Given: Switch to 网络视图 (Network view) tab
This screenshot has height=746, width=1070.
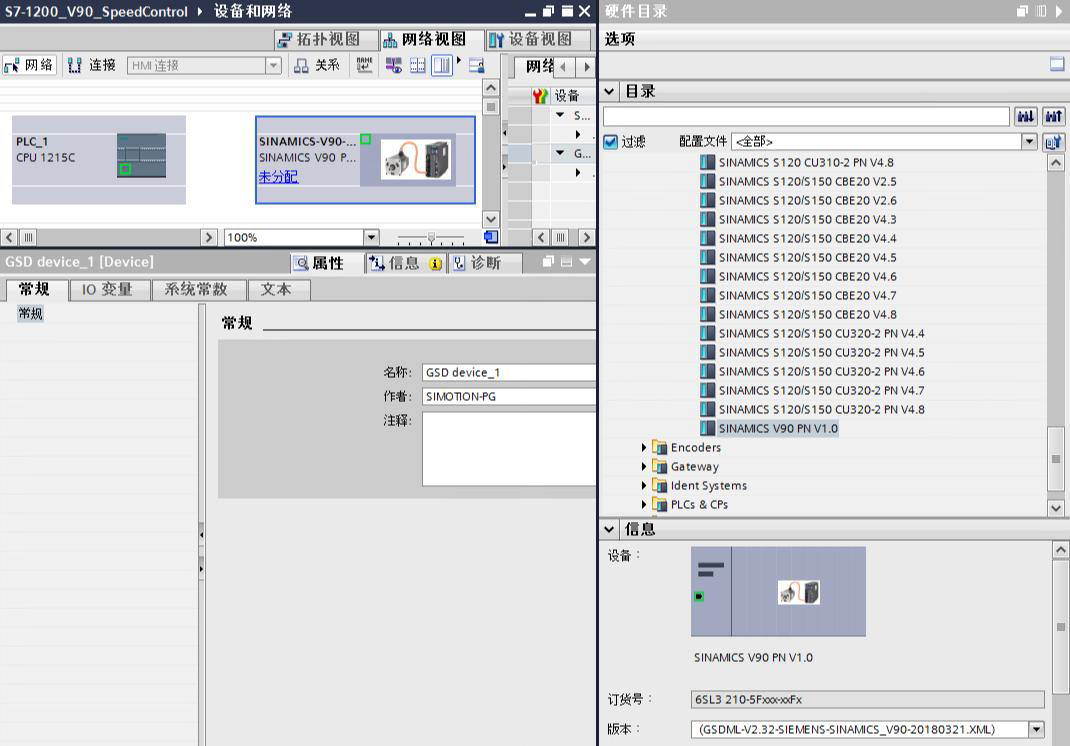Looking at the screenshot, I should pyautogui.click(x=432, y=40).
